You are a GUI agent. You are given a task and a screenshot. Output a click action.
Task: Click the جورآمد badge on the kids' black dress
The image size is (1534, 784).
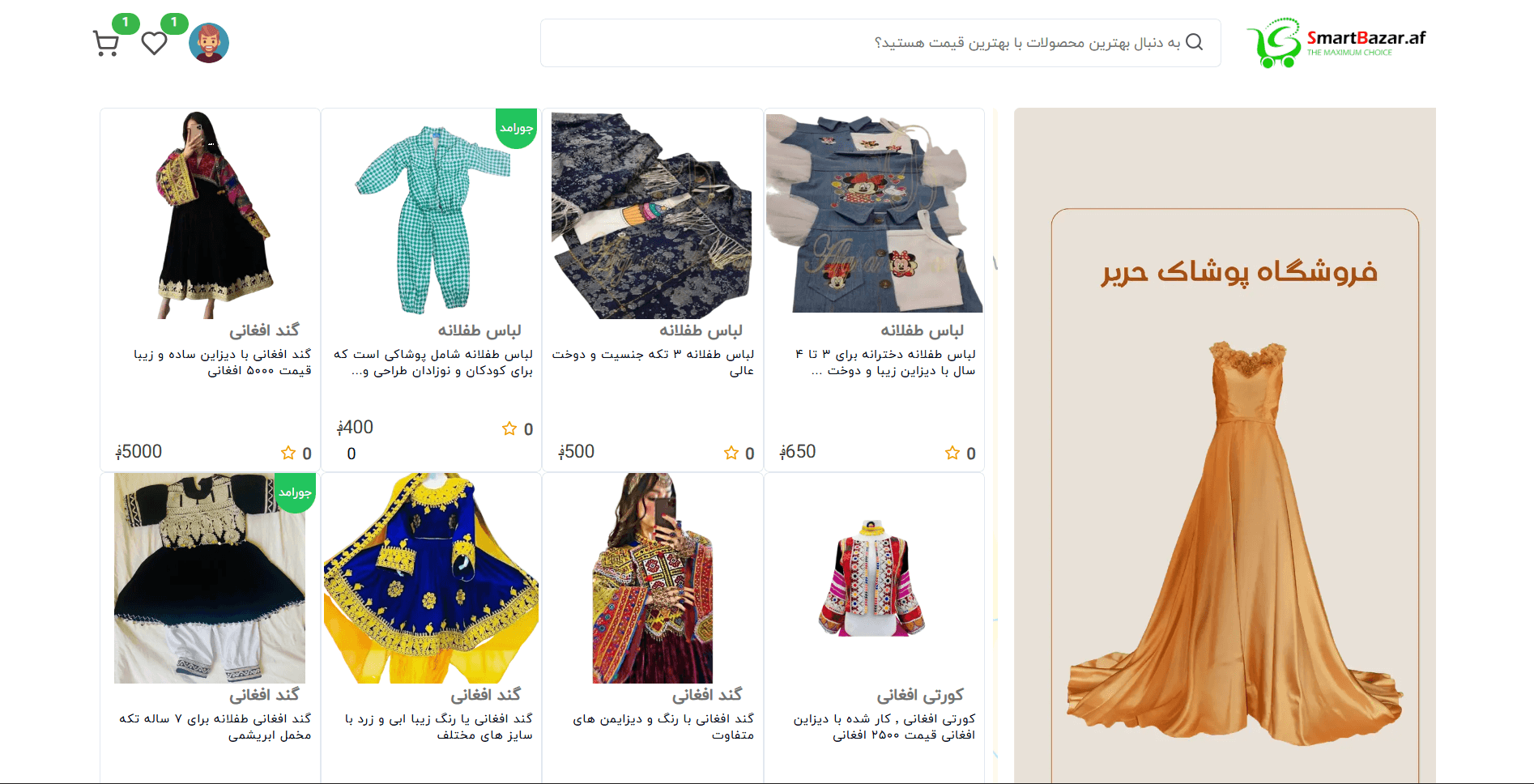pos(295,492)
